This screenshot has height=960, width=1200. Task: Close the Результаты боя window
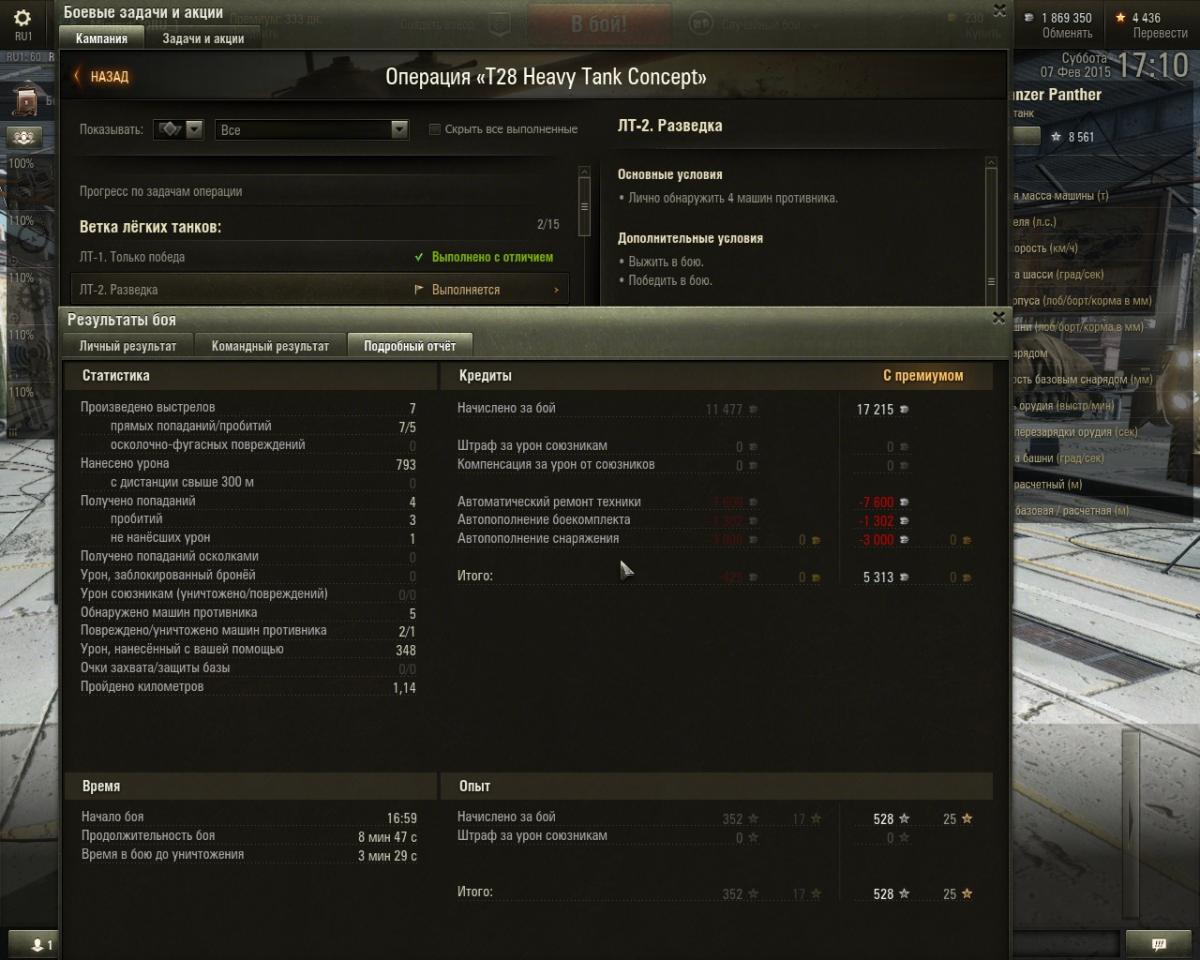(x=998, y=318)
